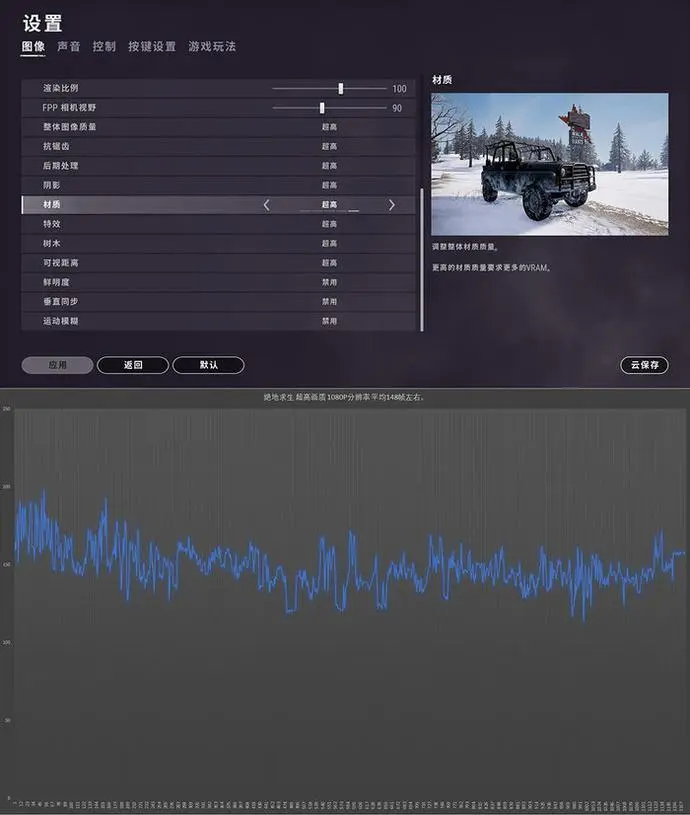The width and height of the screenshot is (690, 815).
Task: Click the 云保存 button
Action: pos(644,365)
